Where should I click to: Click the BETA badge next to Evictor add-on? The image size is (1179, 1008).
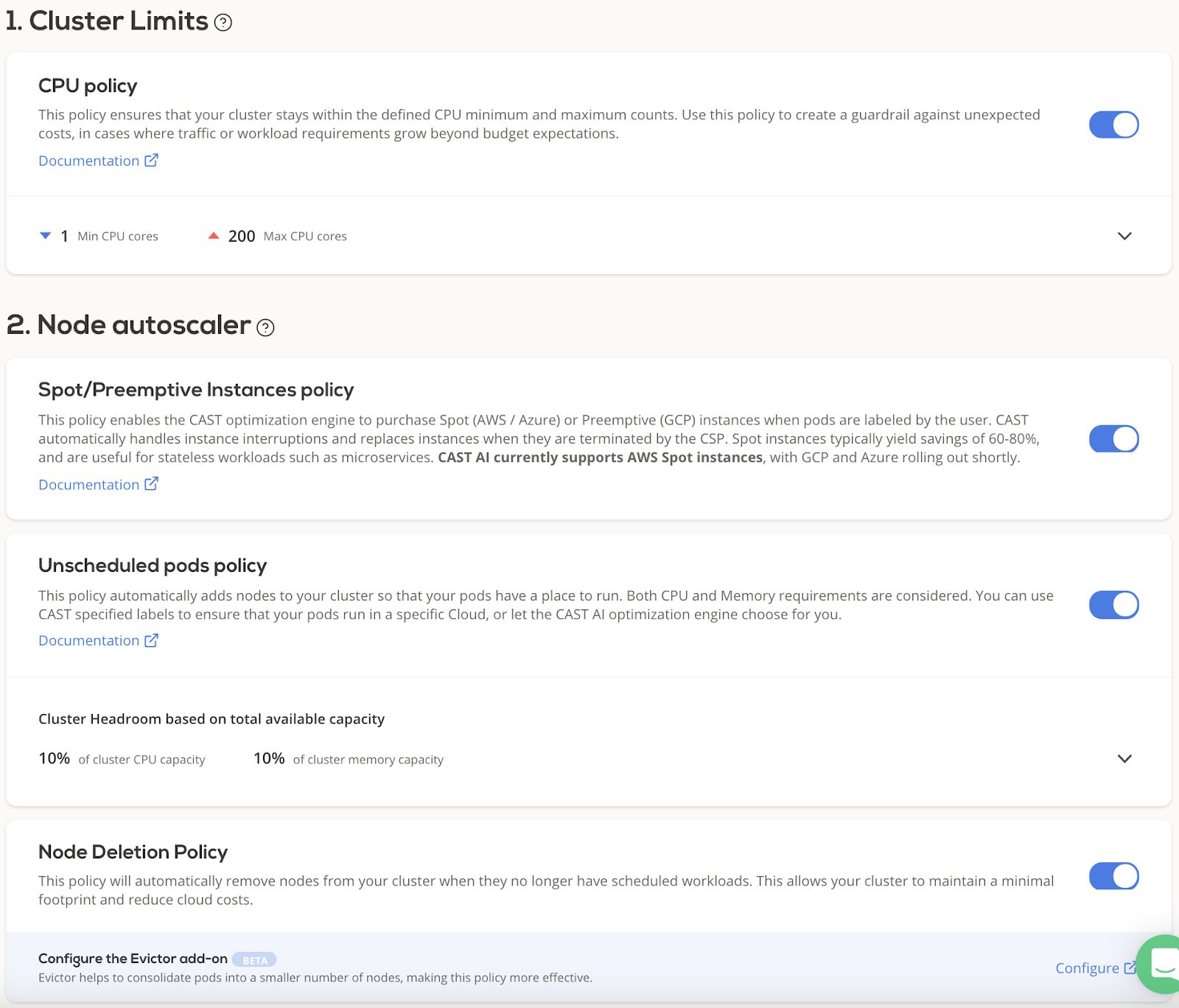point(254,960)
